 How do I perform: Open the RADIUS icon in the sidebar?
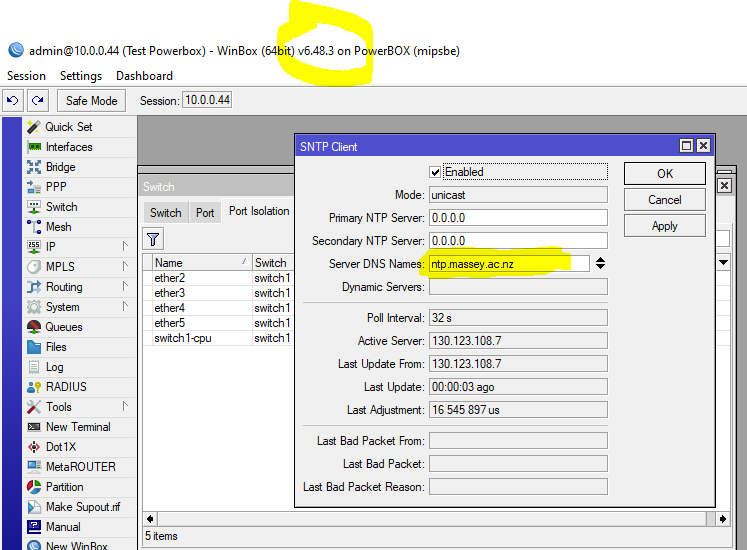tap(34, 387)
